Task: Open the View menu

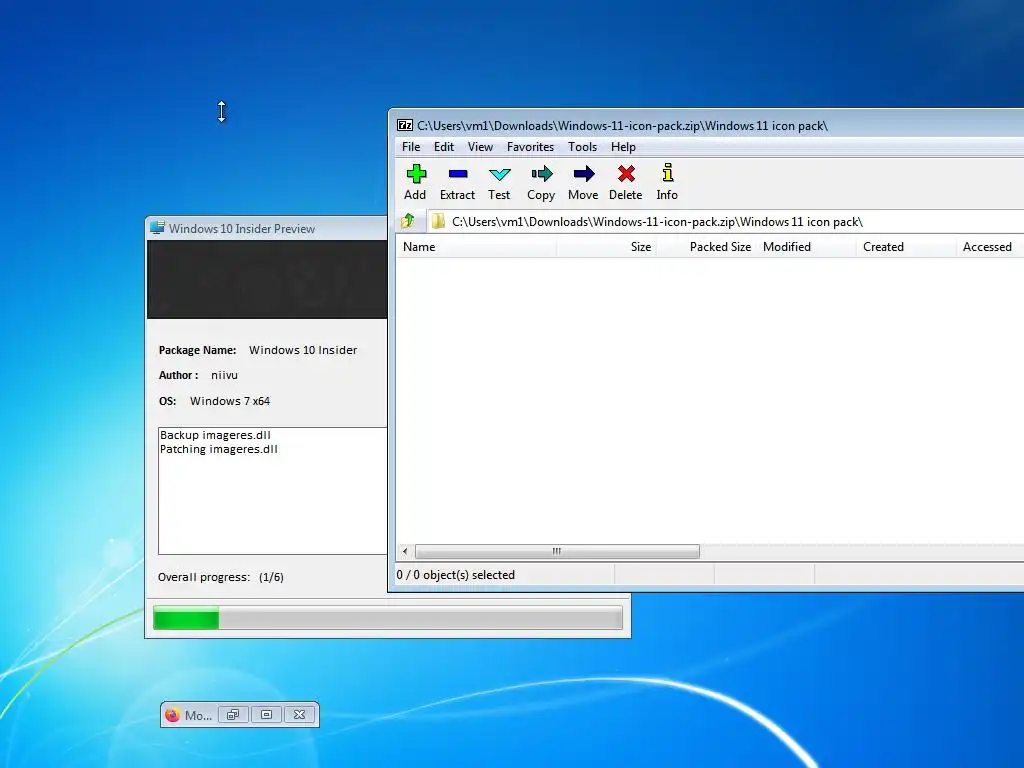Action: click(x=480, y=147)
